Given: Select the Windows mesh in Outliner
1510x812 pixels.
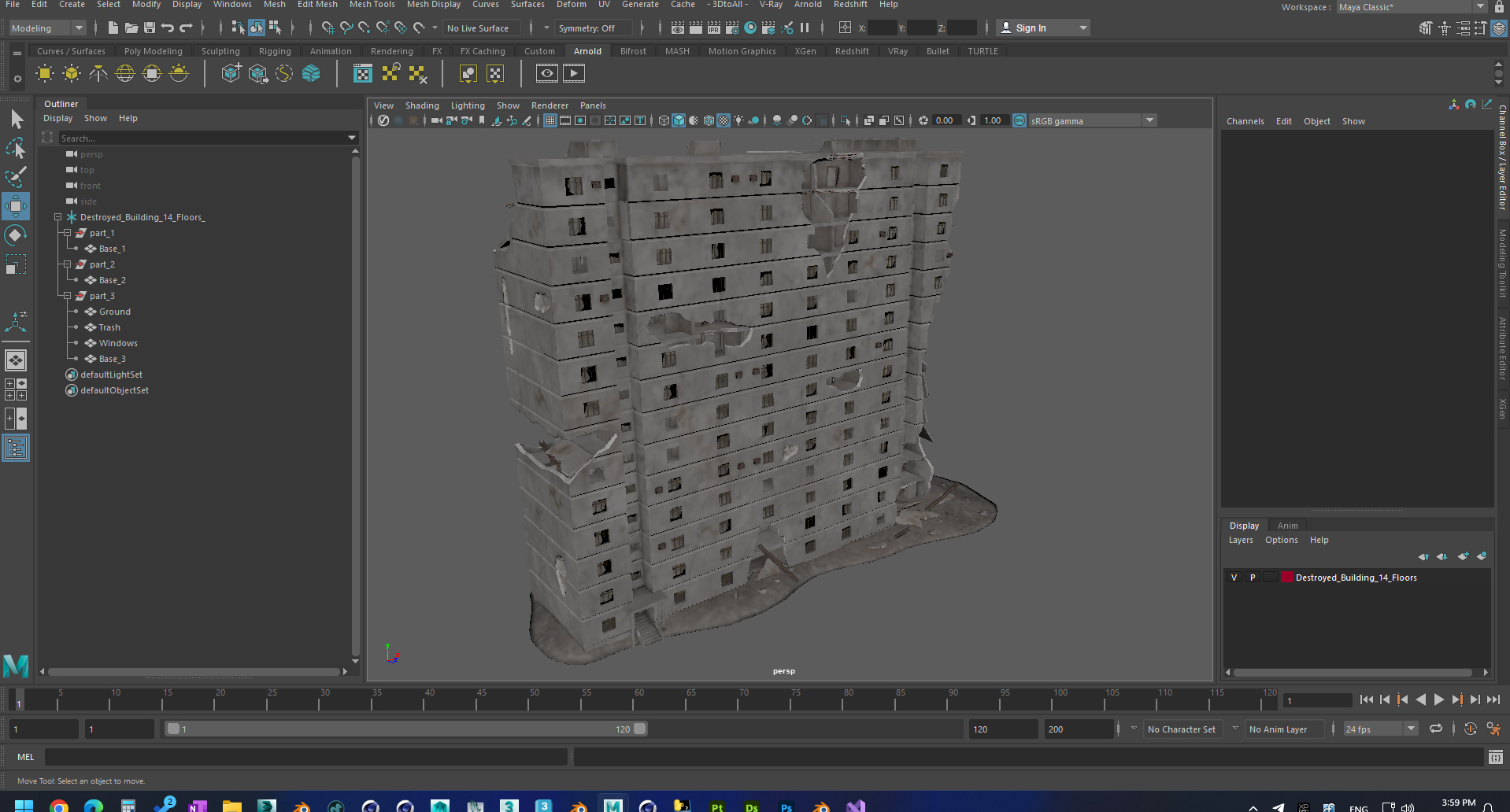Looking at the screenshot, I should [118, 343].
